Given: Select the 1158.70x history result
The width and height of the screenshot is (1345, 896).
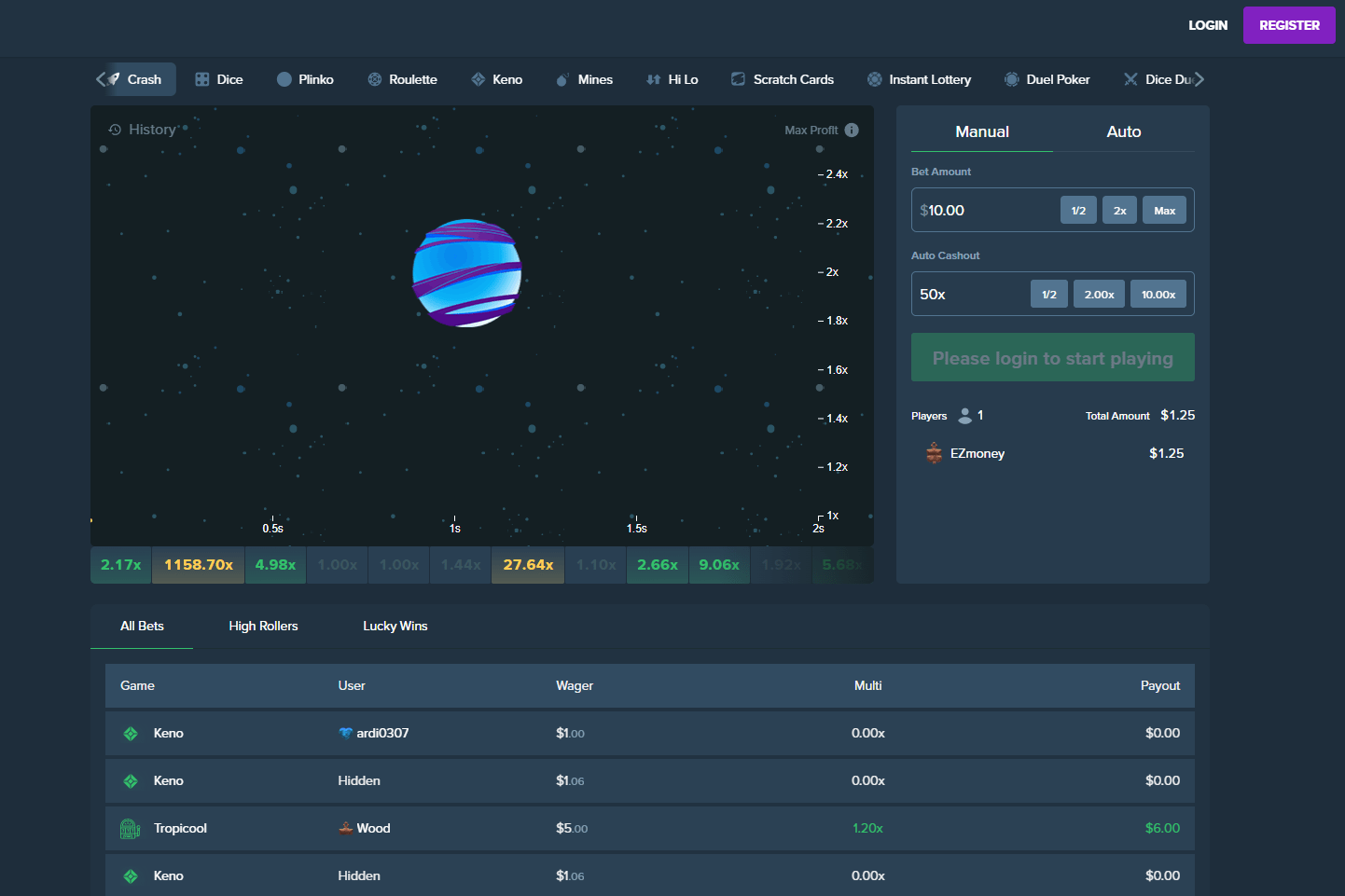Looking at the screenshot, I should click(x=199, y=565).
